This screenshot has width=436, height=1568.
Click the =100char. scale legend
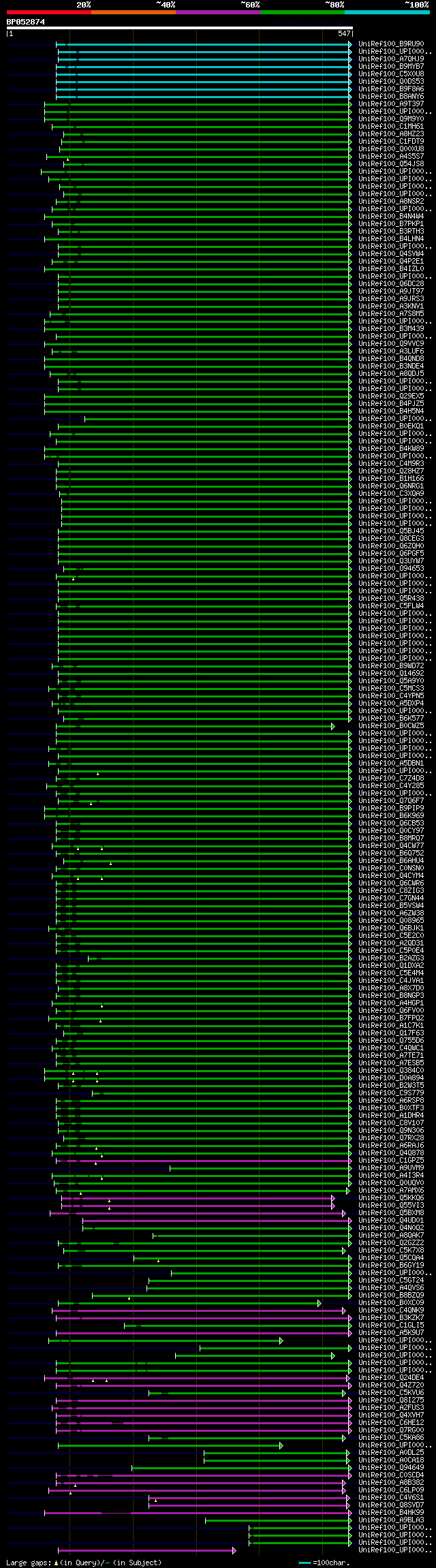tap(324, 1563)
